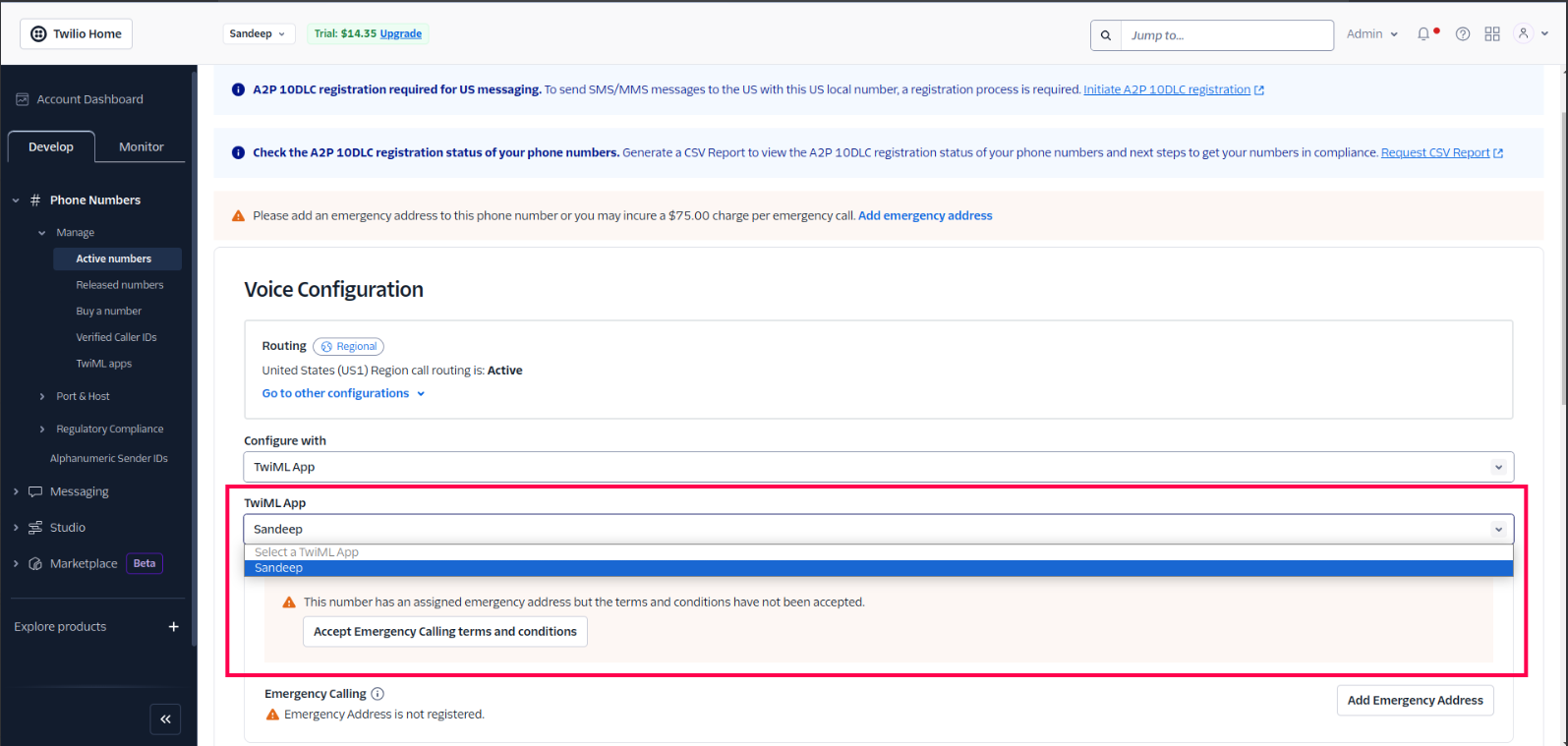Screen dimensions: 1568x746
Task: Click the Add Emergency Address button
Action: (x=1416, y=701)
